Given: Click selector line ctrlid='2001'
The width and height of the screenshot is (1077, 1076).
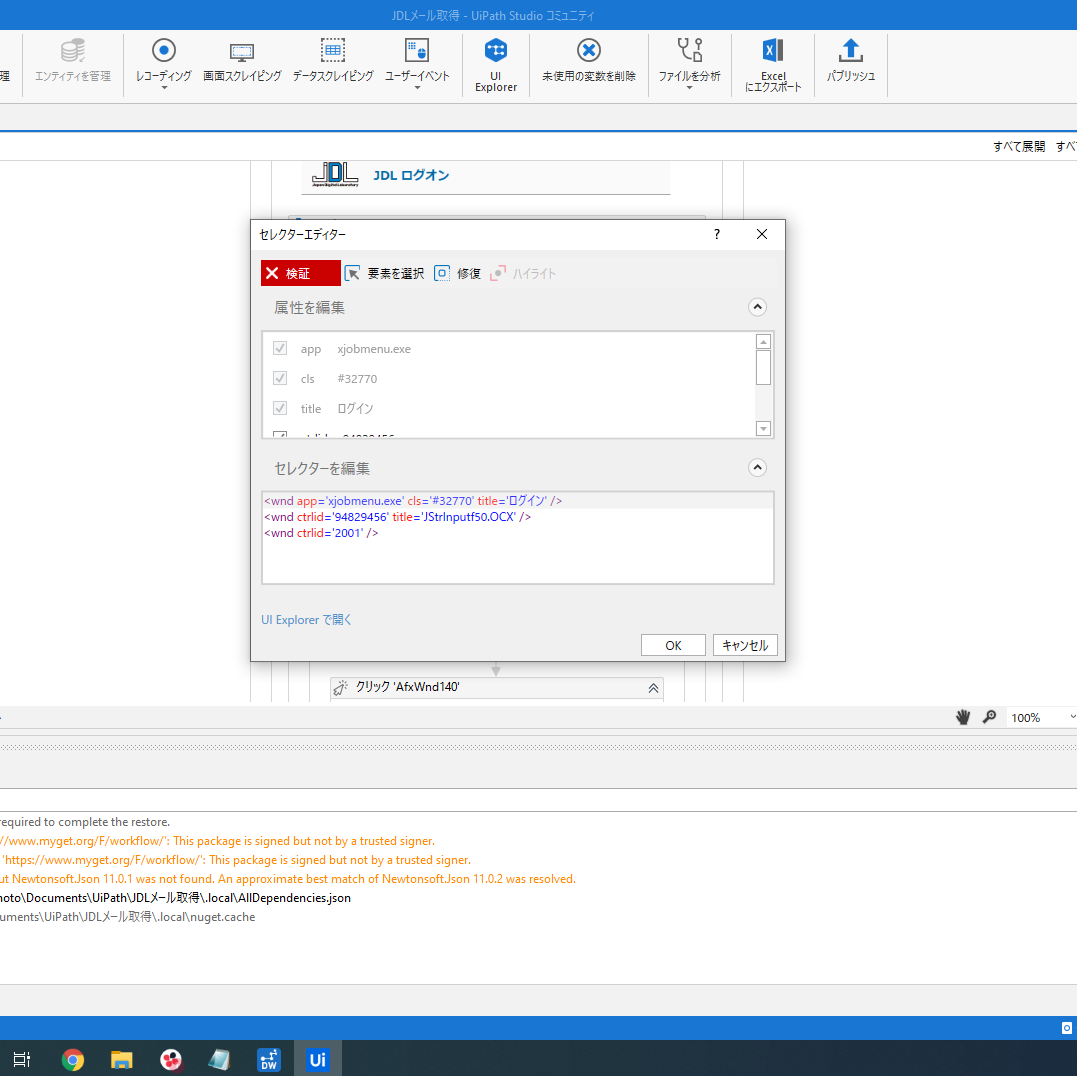Looking at the screenshot, I should coord(321,533).
